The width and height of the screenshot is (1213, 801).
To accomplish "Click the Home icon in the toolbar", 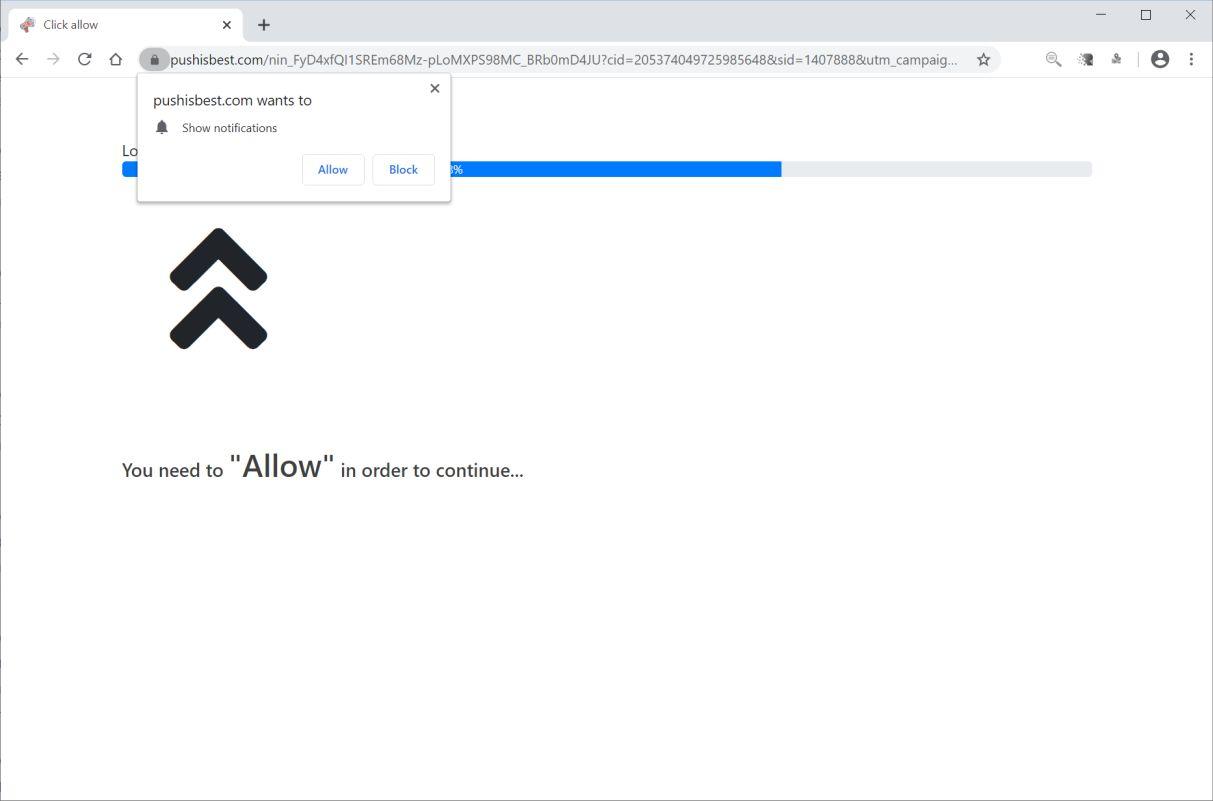I will pyautogui.click(x=116, y=59).
